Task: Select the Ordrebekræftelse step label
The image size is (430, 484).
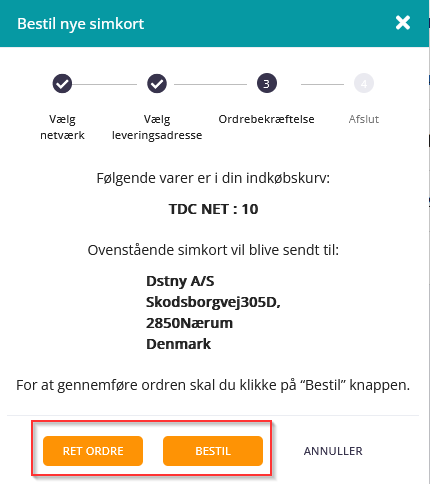Action: (266, 119)
